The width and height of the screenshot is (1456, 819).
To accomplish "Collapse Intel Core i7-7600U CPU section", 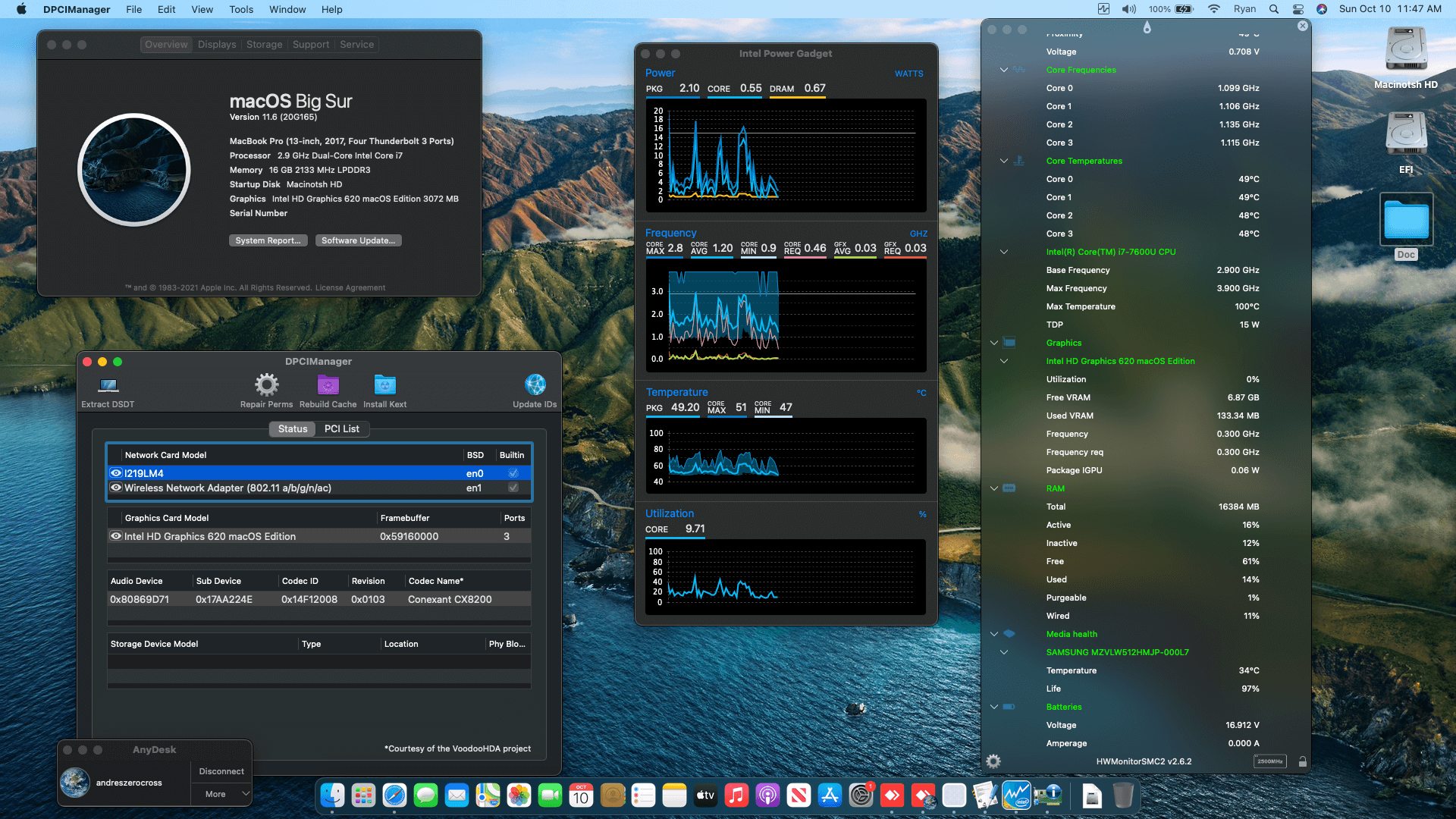I will point(1004,252).
